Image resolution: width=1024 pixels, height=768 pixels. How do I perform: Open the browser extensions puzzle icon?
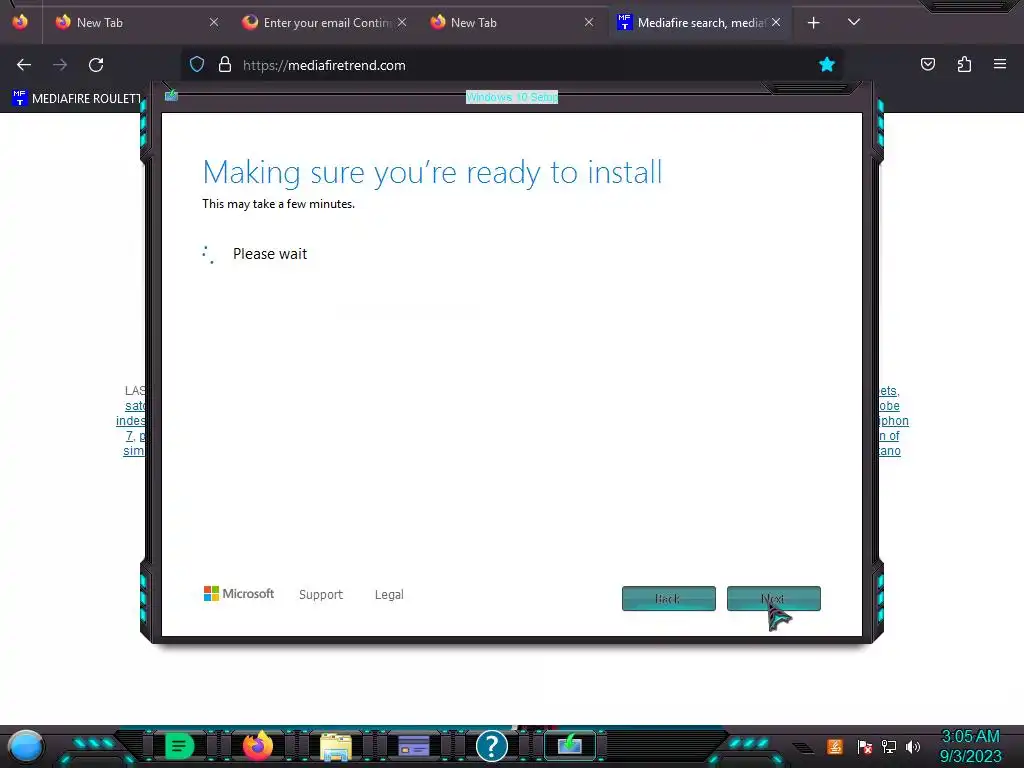[964, 64]
